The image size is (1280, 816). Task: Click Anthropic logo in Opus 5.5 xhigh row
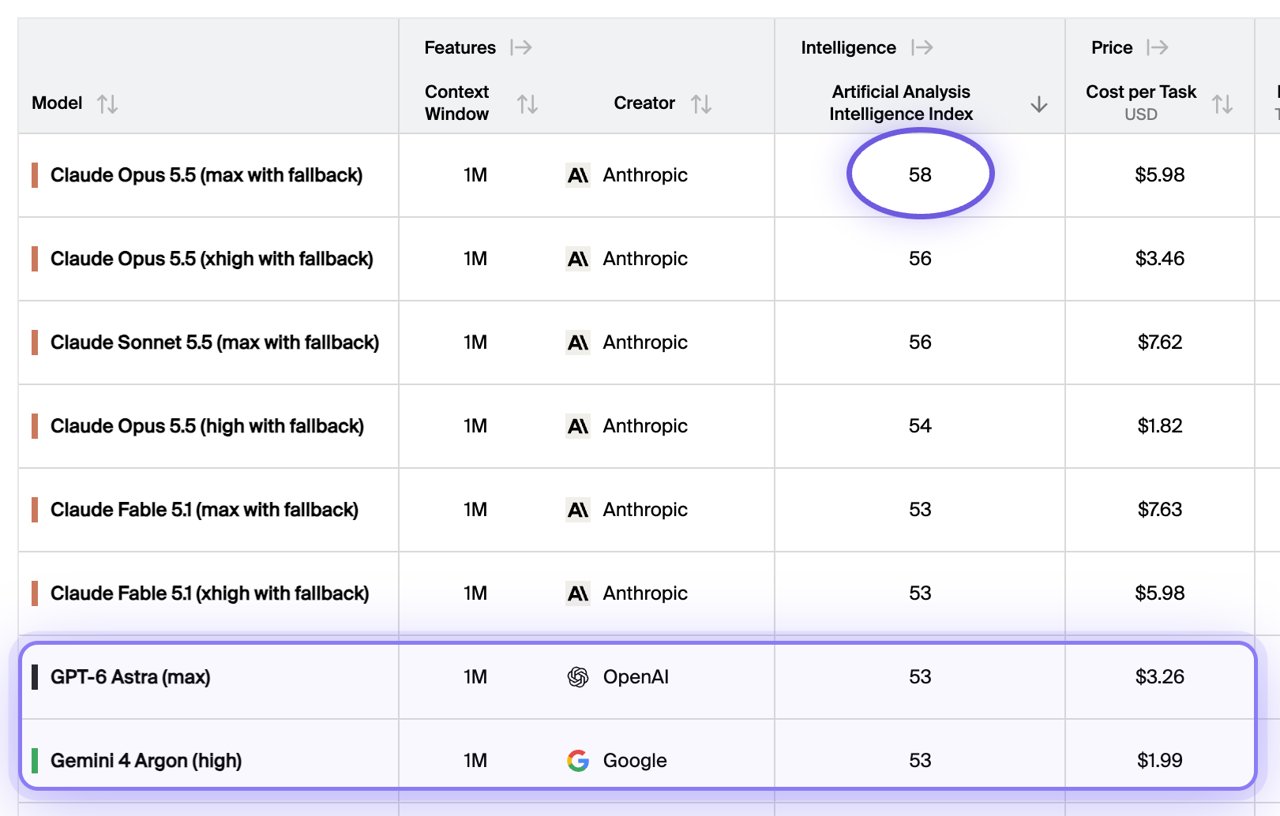coord(578,259)
